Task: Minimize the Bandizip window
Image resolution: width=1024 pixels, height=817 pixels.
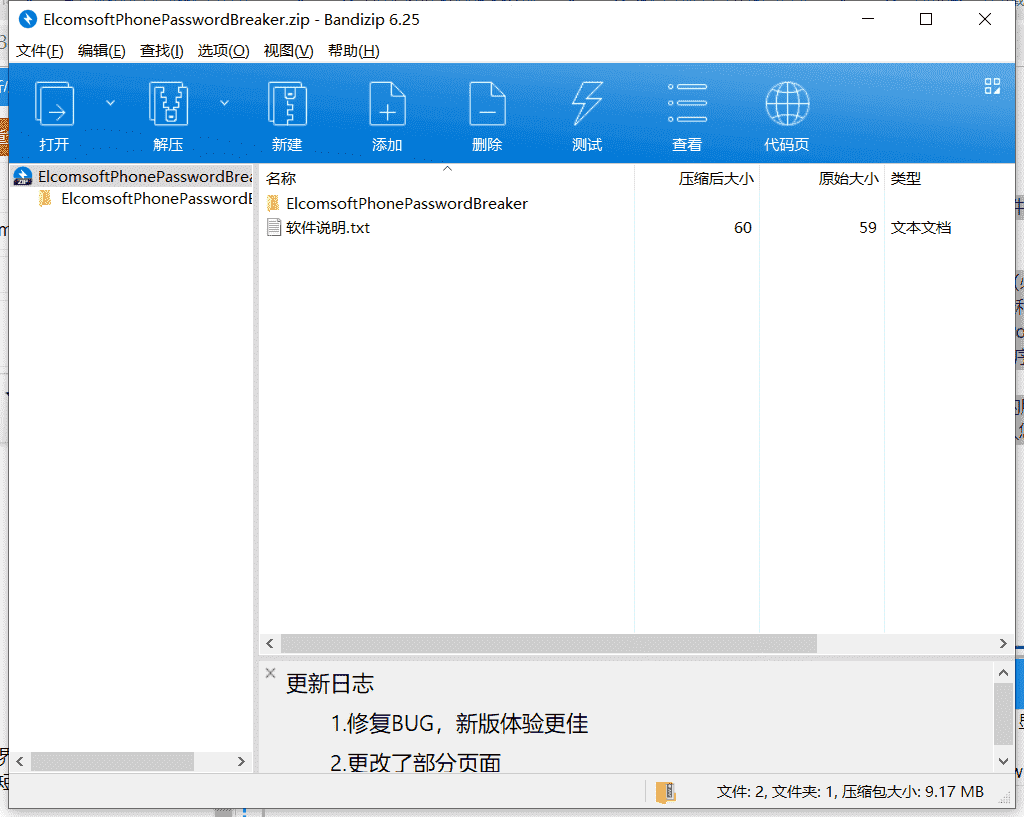Action: pos(868,19)
